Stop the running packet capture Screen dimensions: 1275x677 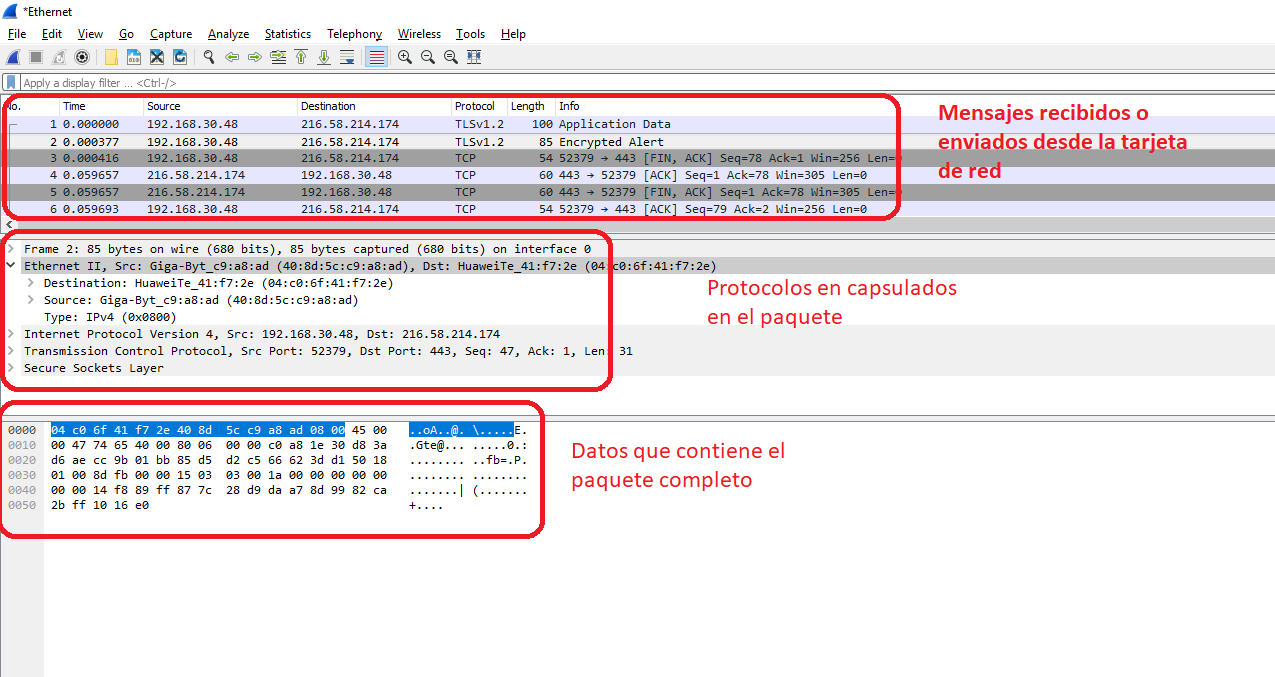(x=36, y=57)
